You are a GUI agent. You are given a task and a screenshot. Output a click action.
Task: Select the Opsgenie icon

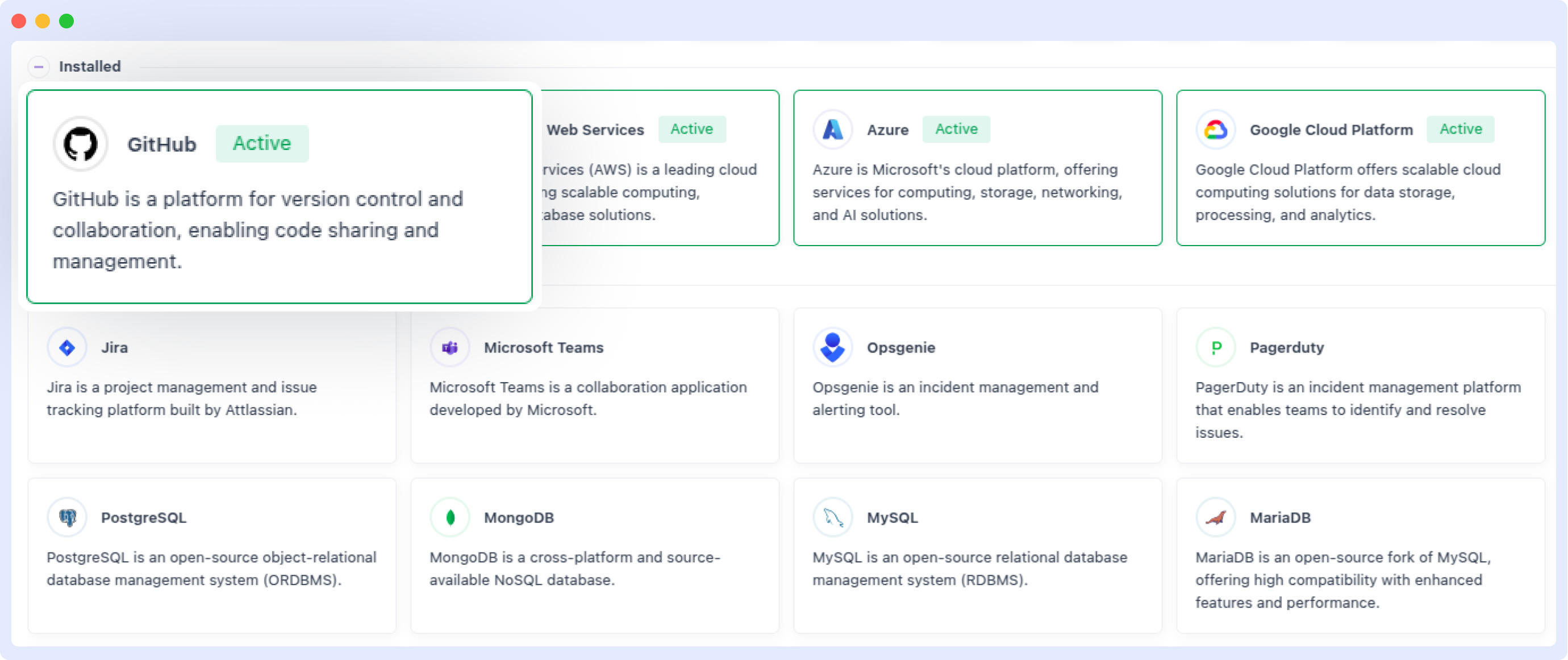(832, 347)
